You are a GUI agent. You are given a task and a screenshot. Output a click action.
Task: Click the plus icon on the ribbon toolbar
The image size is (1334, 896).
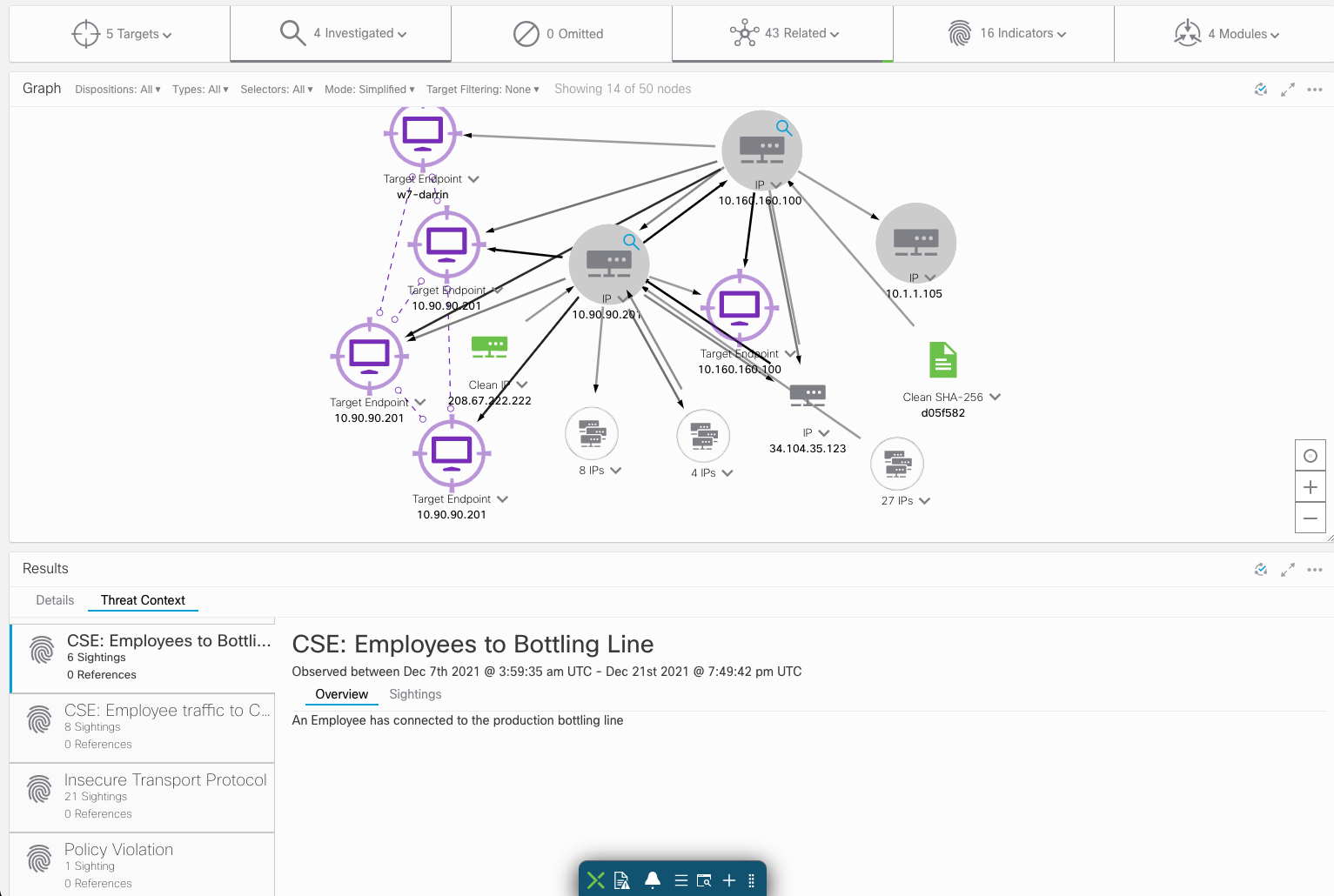point(729,880)
